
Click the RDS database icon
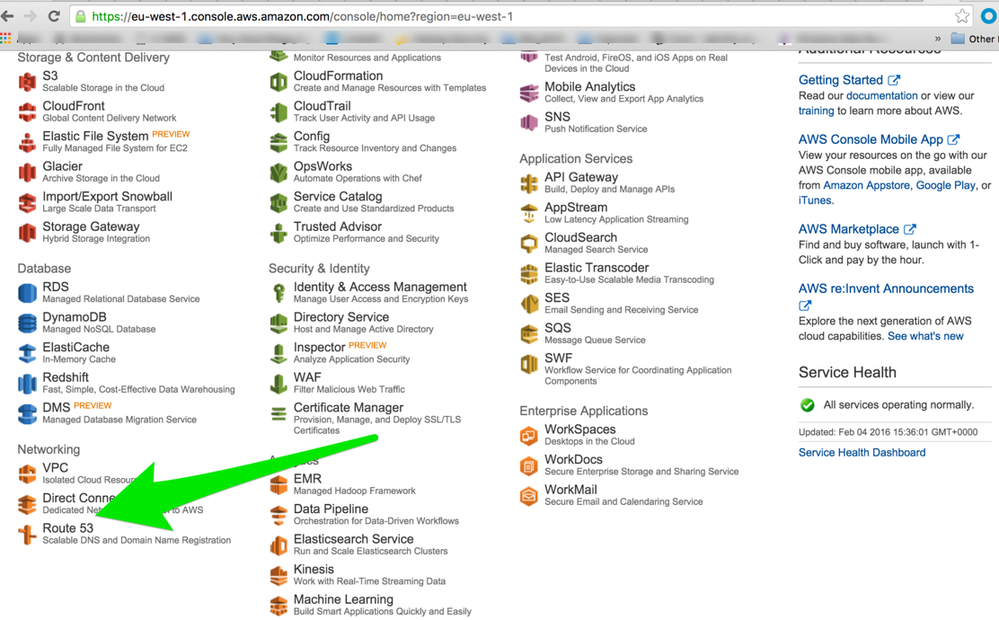tap(27, 292)
